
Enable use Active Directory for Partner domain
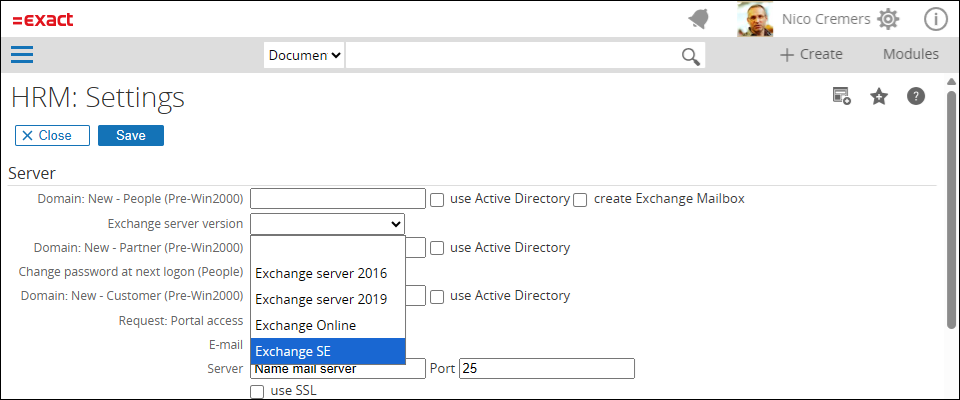point(438,247)
